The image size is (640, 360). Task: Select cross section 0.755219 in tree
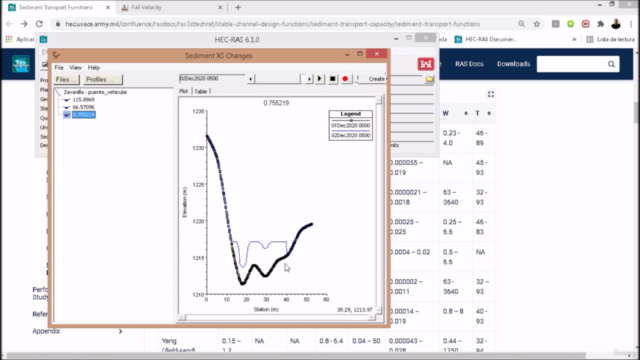point(84,115)
